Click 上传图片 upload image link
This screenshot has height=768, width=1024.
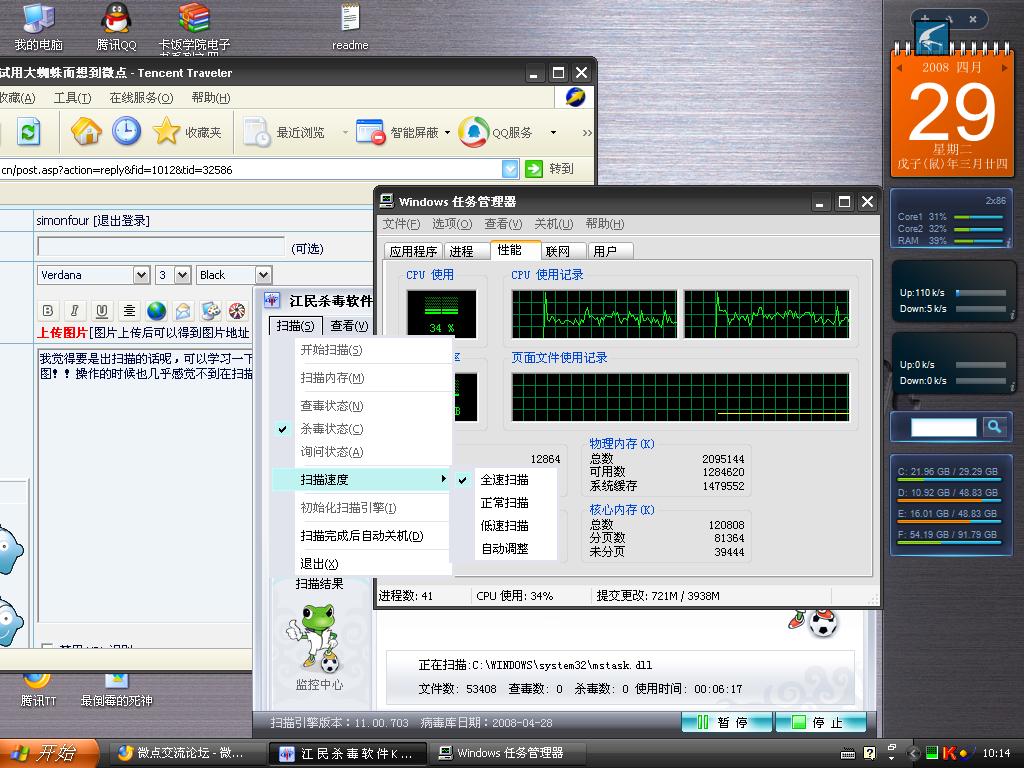click(62, 332)
